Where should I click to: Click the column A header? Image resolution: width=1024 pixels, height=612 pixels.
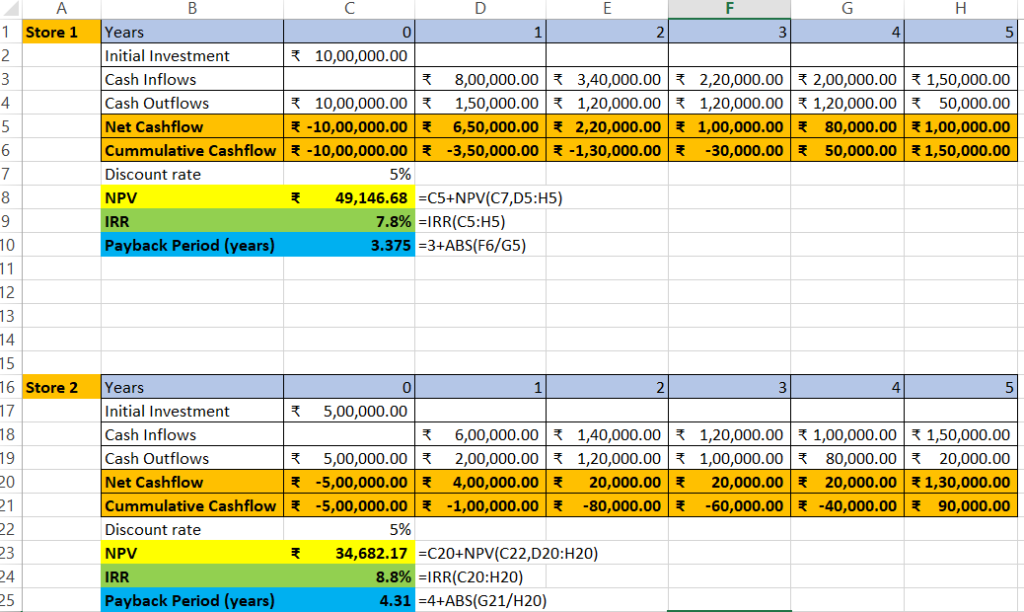pos(61,9)
